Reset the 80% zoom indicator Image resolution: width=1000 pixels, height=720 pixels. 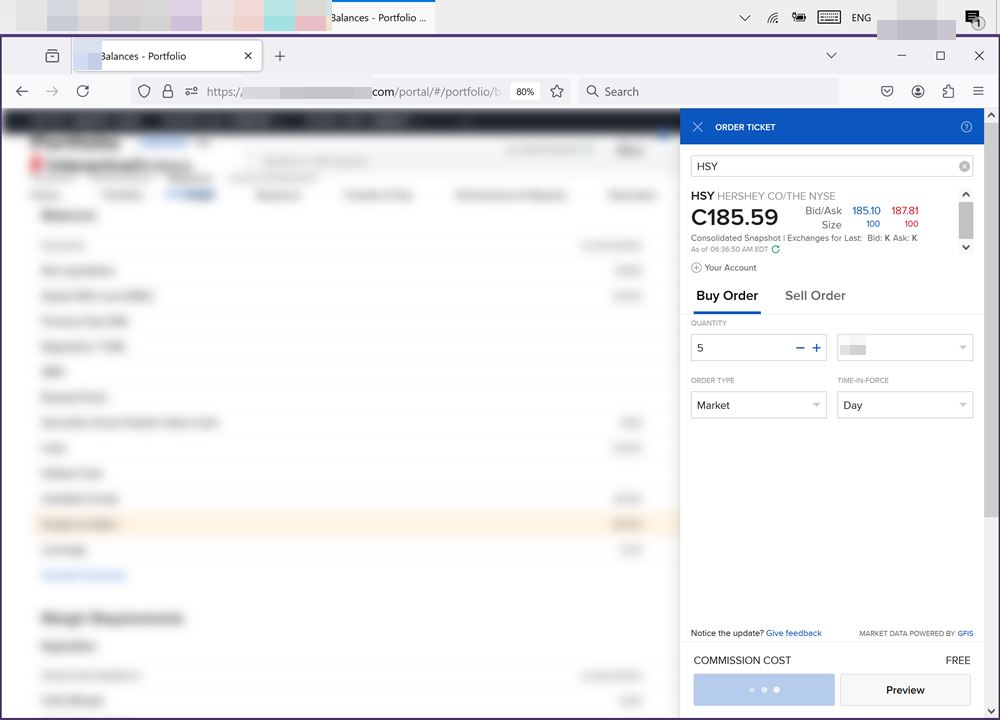click(x=525, y=91)
